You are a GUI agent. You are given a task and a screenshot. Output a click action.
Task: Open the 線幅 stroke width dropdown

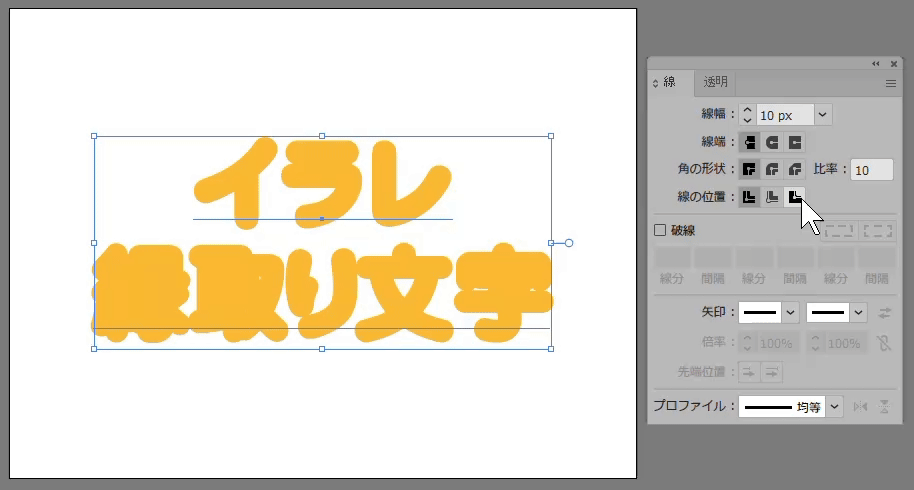822,115
